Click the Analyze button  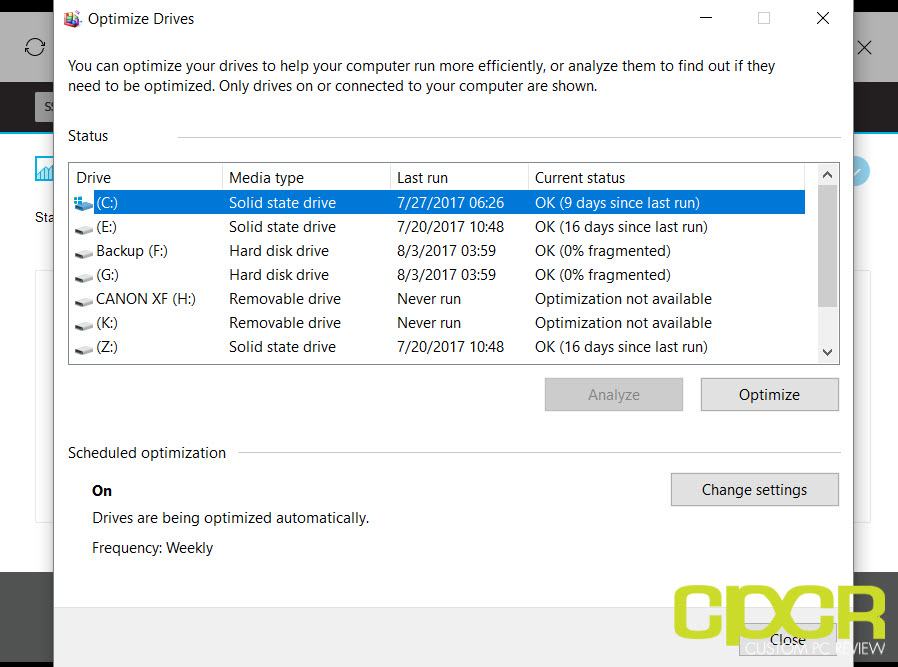pos(613,394)
